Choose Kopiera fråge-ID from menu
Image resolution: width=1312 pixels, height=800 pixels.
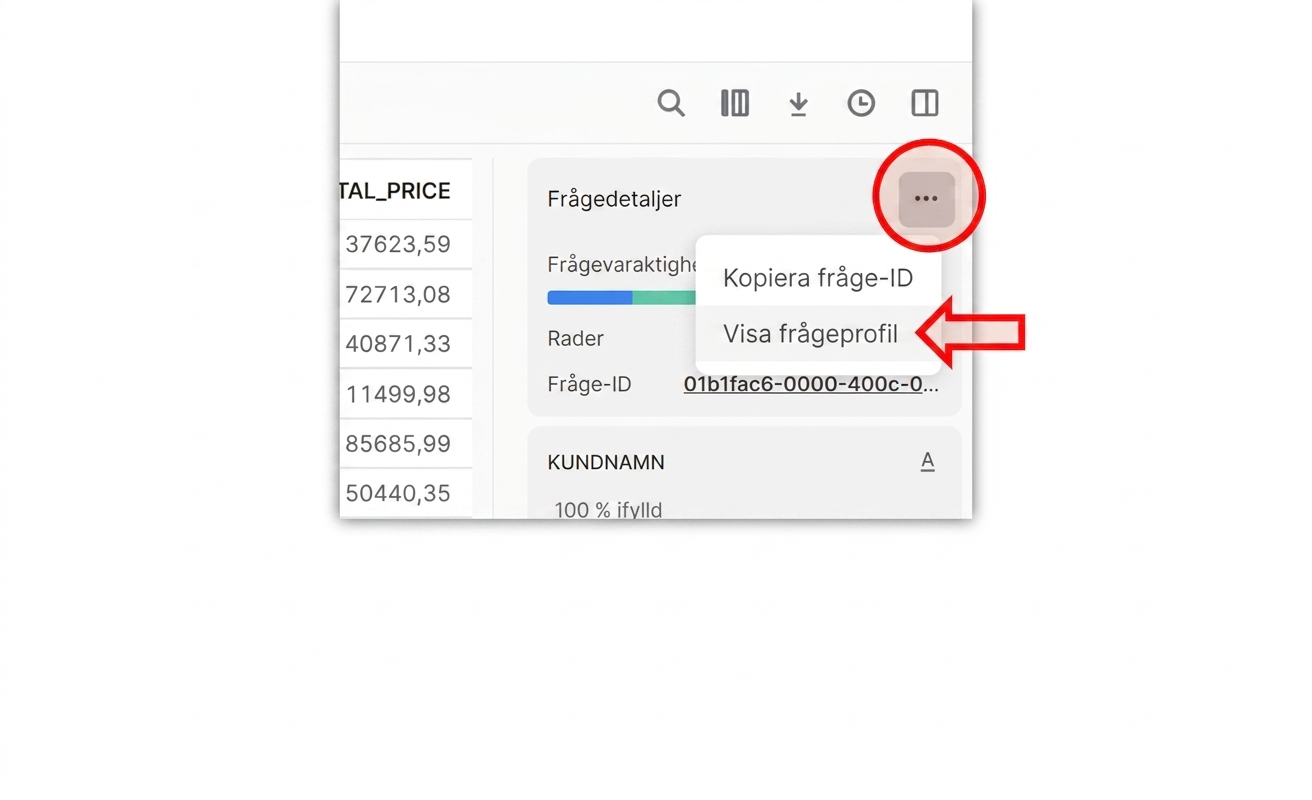click(818, 278)
